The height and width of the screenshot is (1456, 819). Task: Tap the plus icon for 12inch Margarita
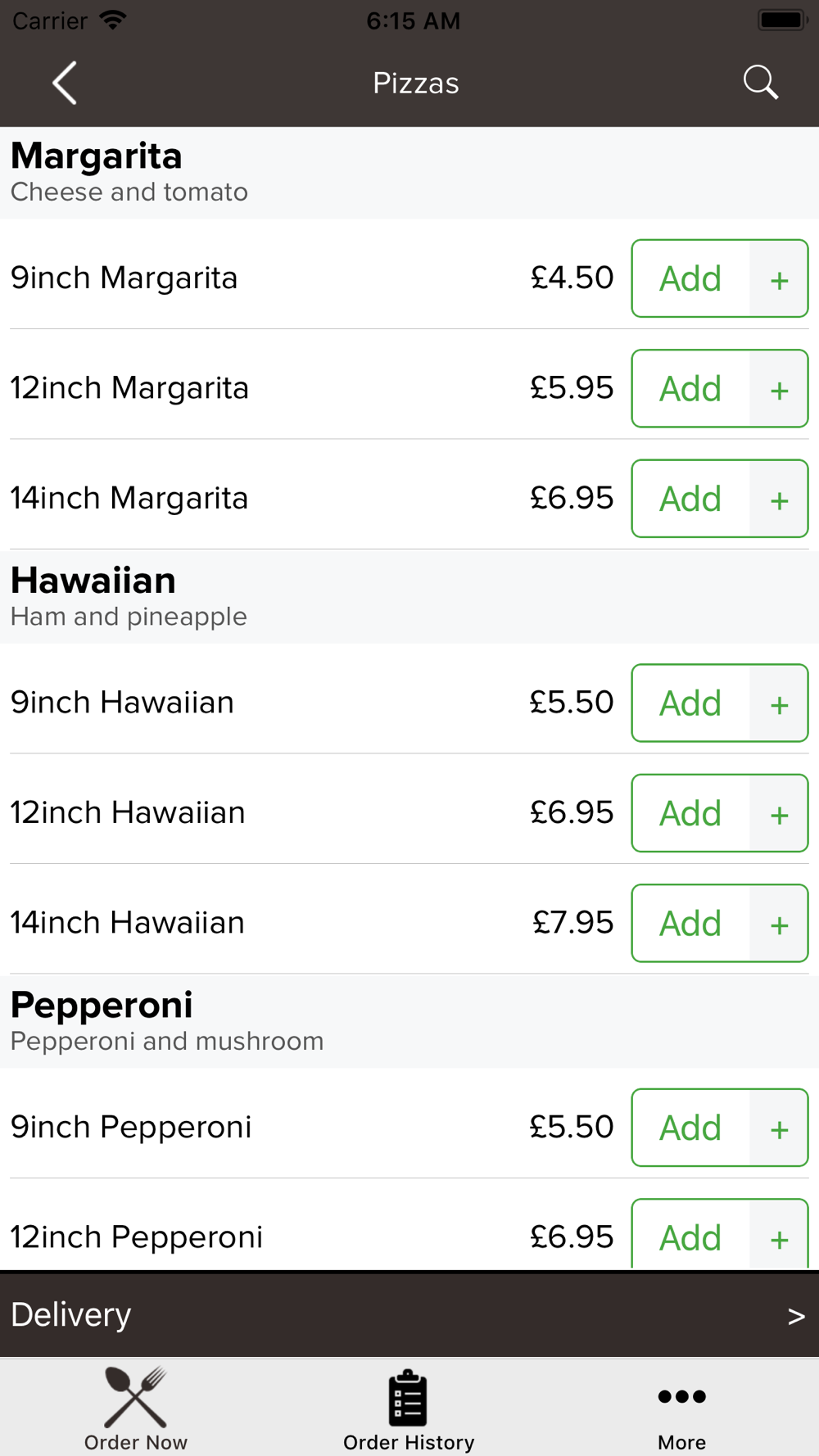[779, 389]
